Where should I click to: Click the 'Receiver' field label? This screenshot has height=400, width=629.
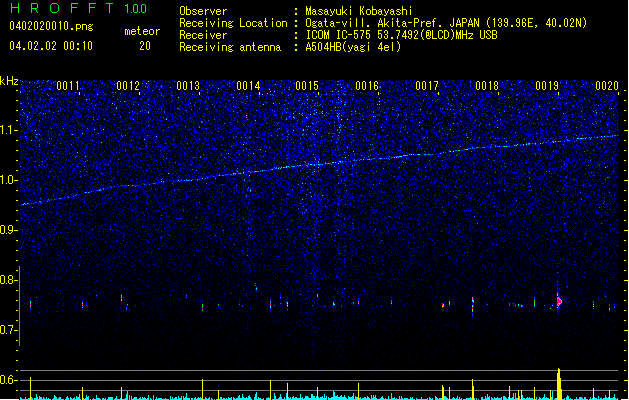[203, 35]
